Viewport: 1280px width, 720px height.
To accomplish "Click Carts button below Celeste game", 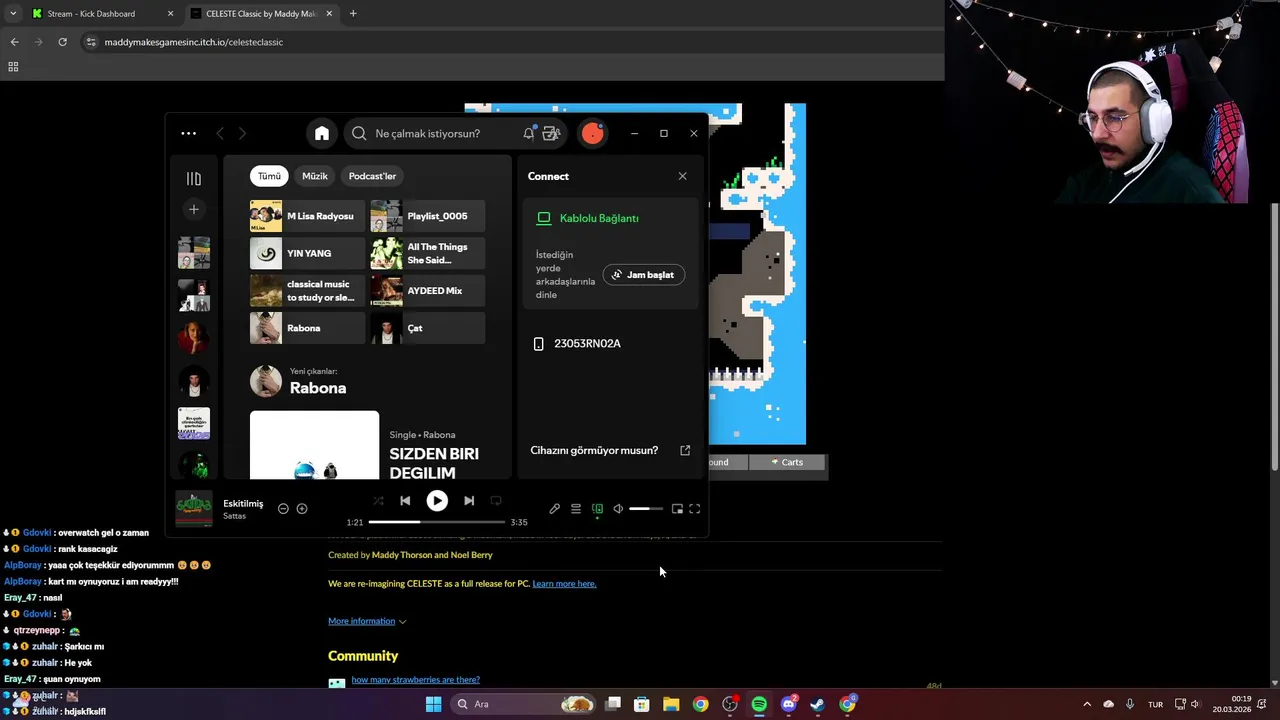I will pos(788,462).
